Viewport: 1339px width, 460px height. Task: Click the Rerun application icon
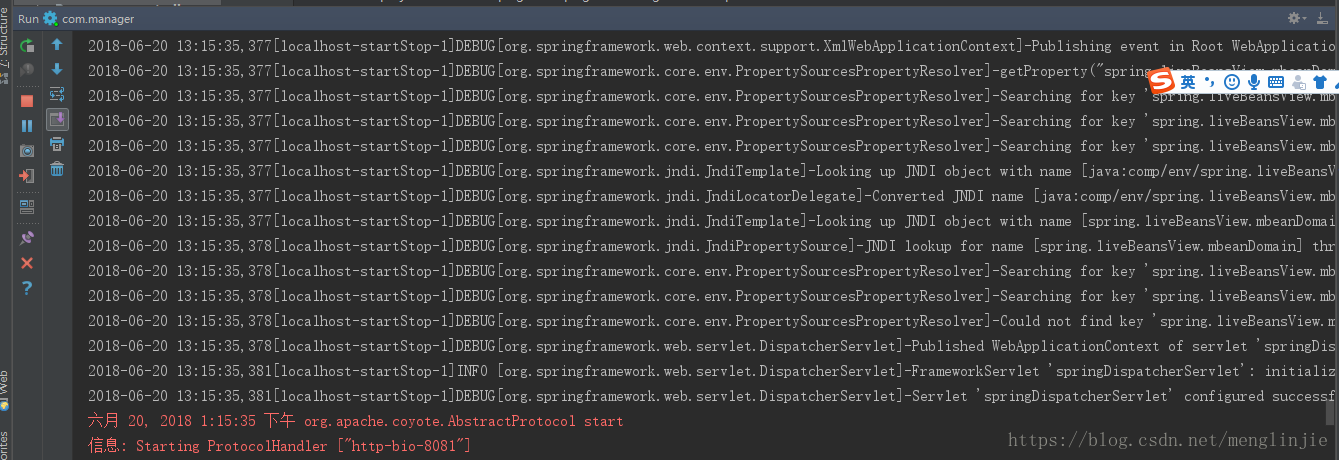click(x=27, y=45)
